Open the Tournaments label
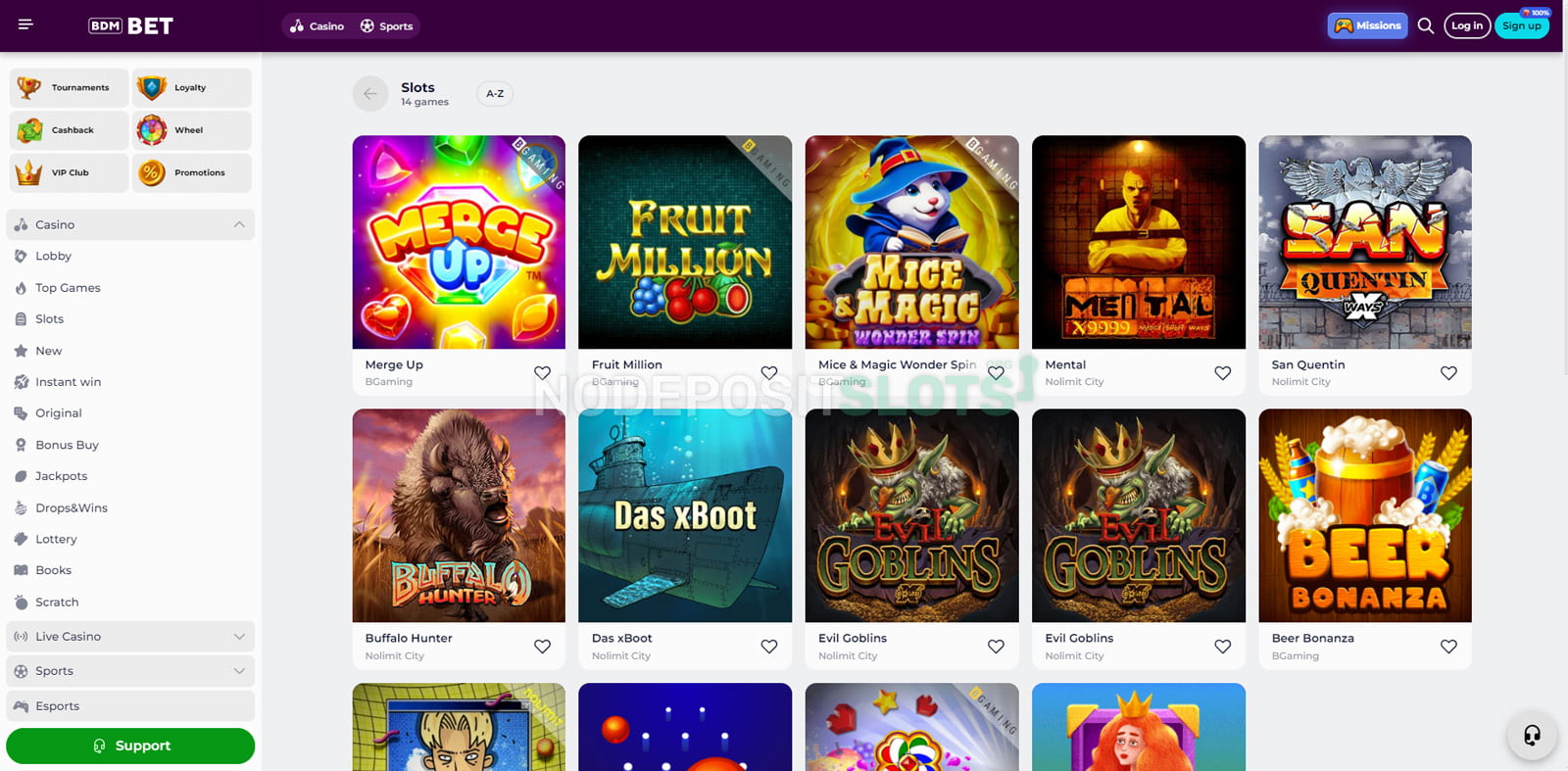 coord(80,87)
